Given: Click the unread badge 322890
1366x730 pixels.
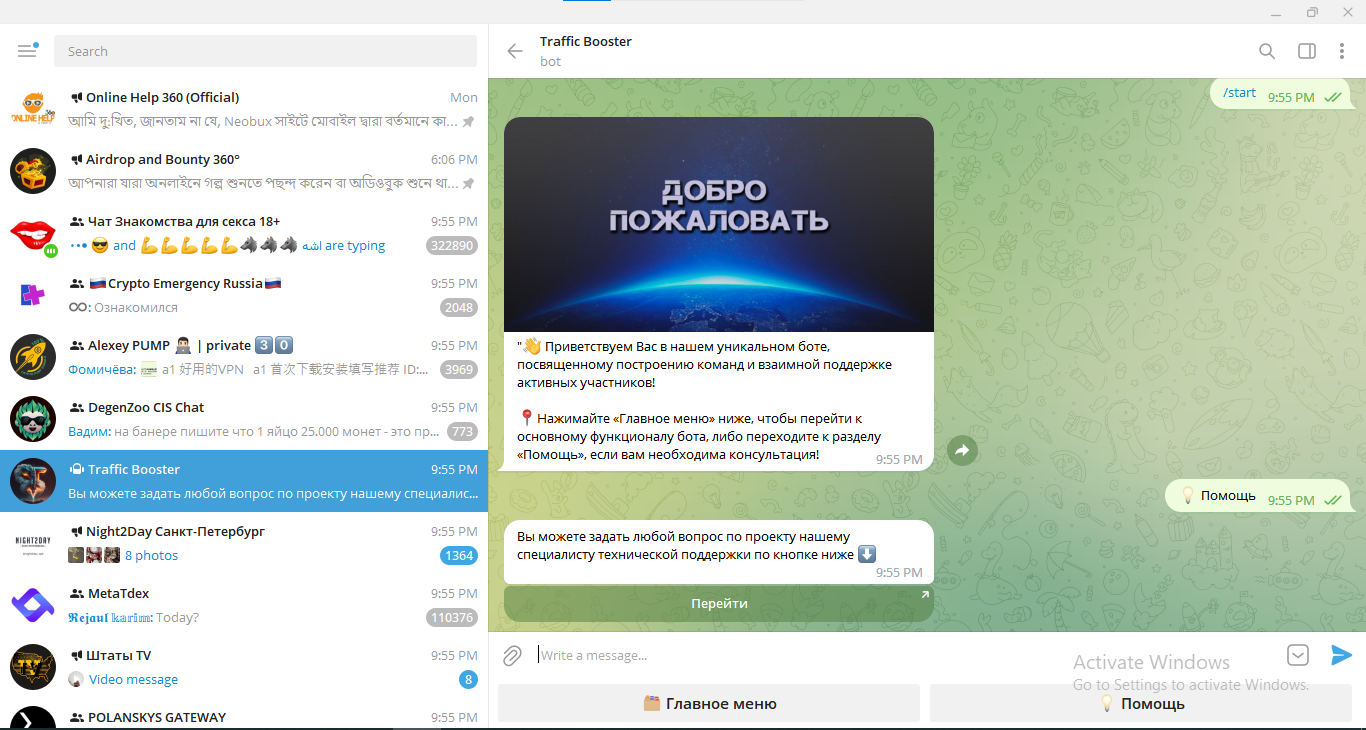Looking at the screenshot, I should pyautogui.click(x=452, y=246).
